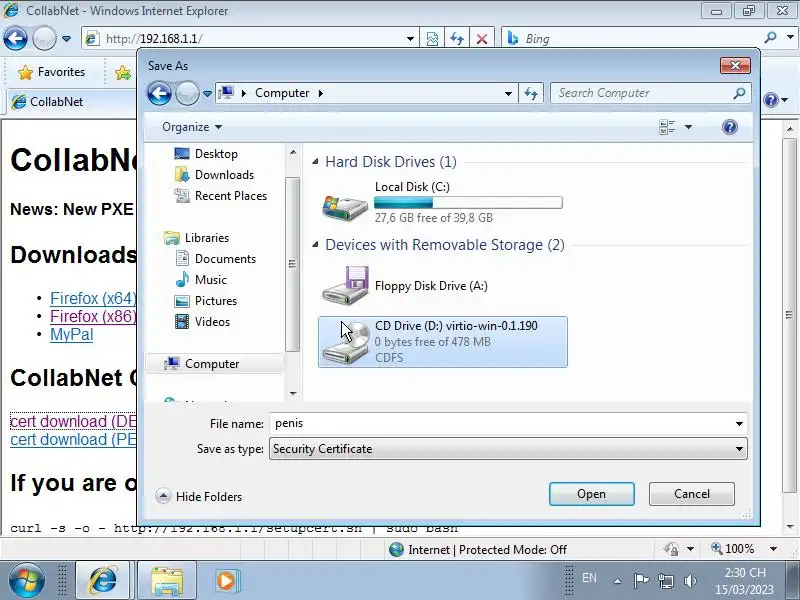Screen dimensions: 800x600
Task: Select CD Drive (D:) virtio-win-0.1.190
Action: [x=442, y=341]
